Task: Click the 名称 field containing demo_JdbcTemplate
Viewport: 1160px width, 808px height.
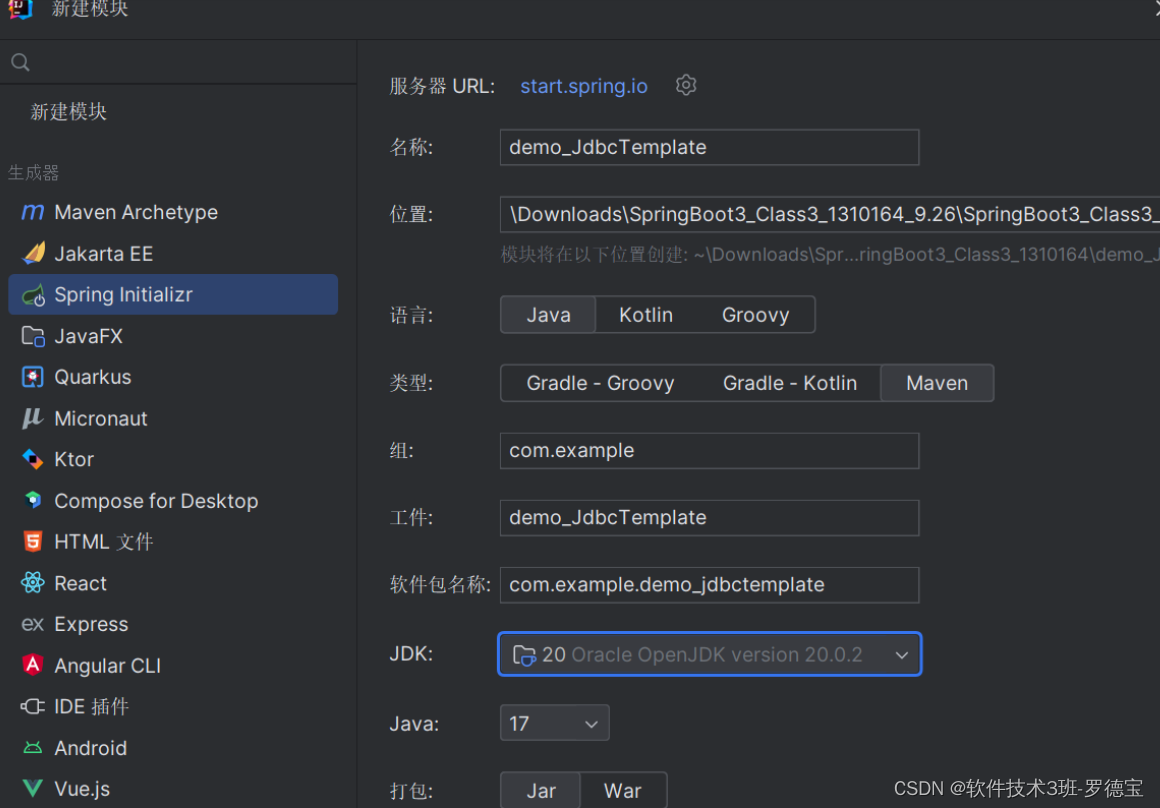Action: pos(709,147)
